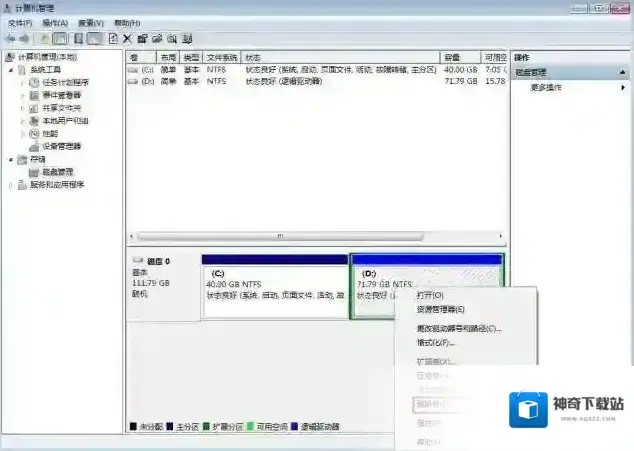Open 任务计划程序 (Task Scheduler) in the tree
The image size is (634, 451).
point(65,82)
